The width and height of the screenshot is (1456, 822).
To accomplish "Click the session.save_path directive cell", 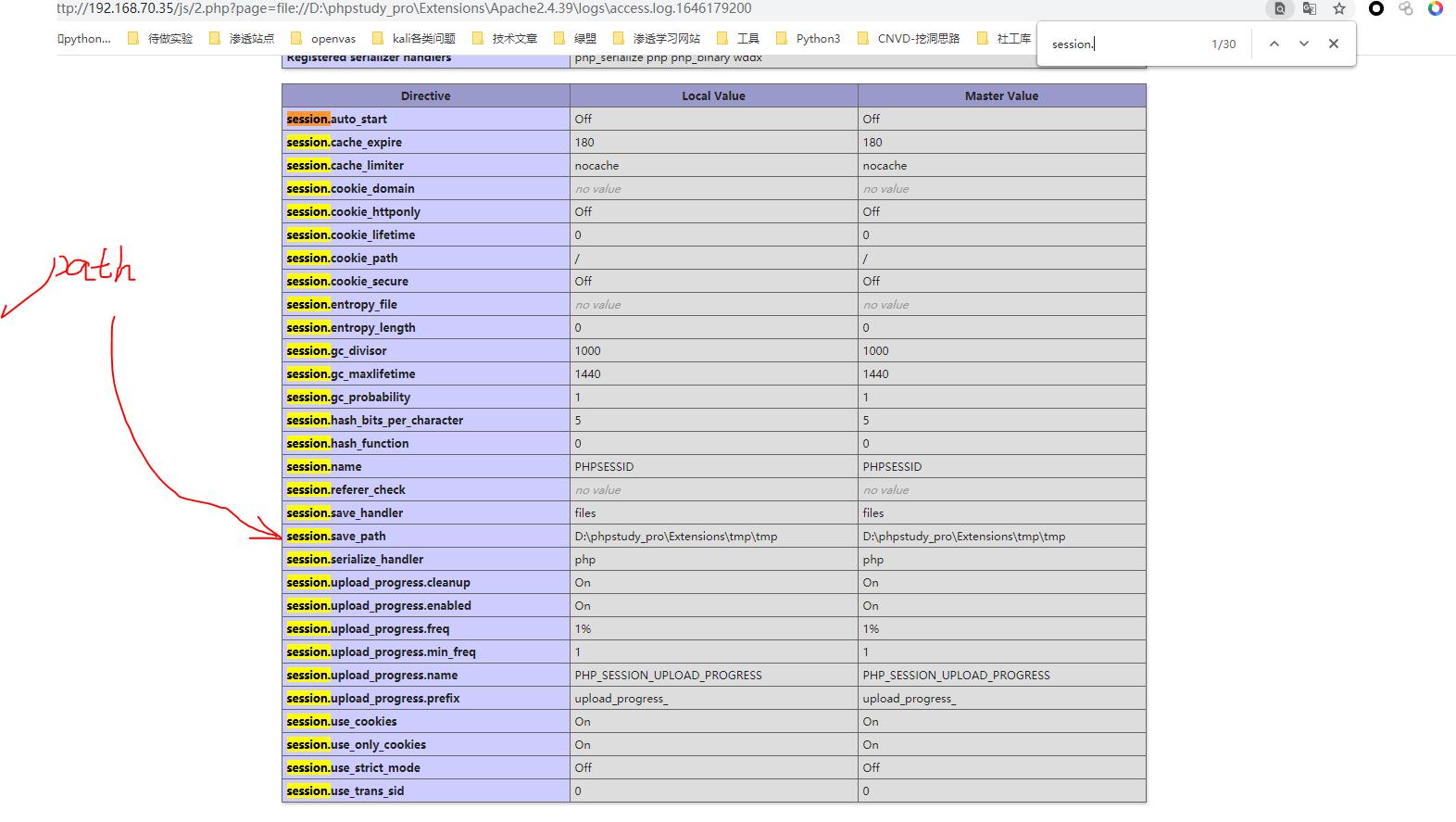I will click(426, 537).
